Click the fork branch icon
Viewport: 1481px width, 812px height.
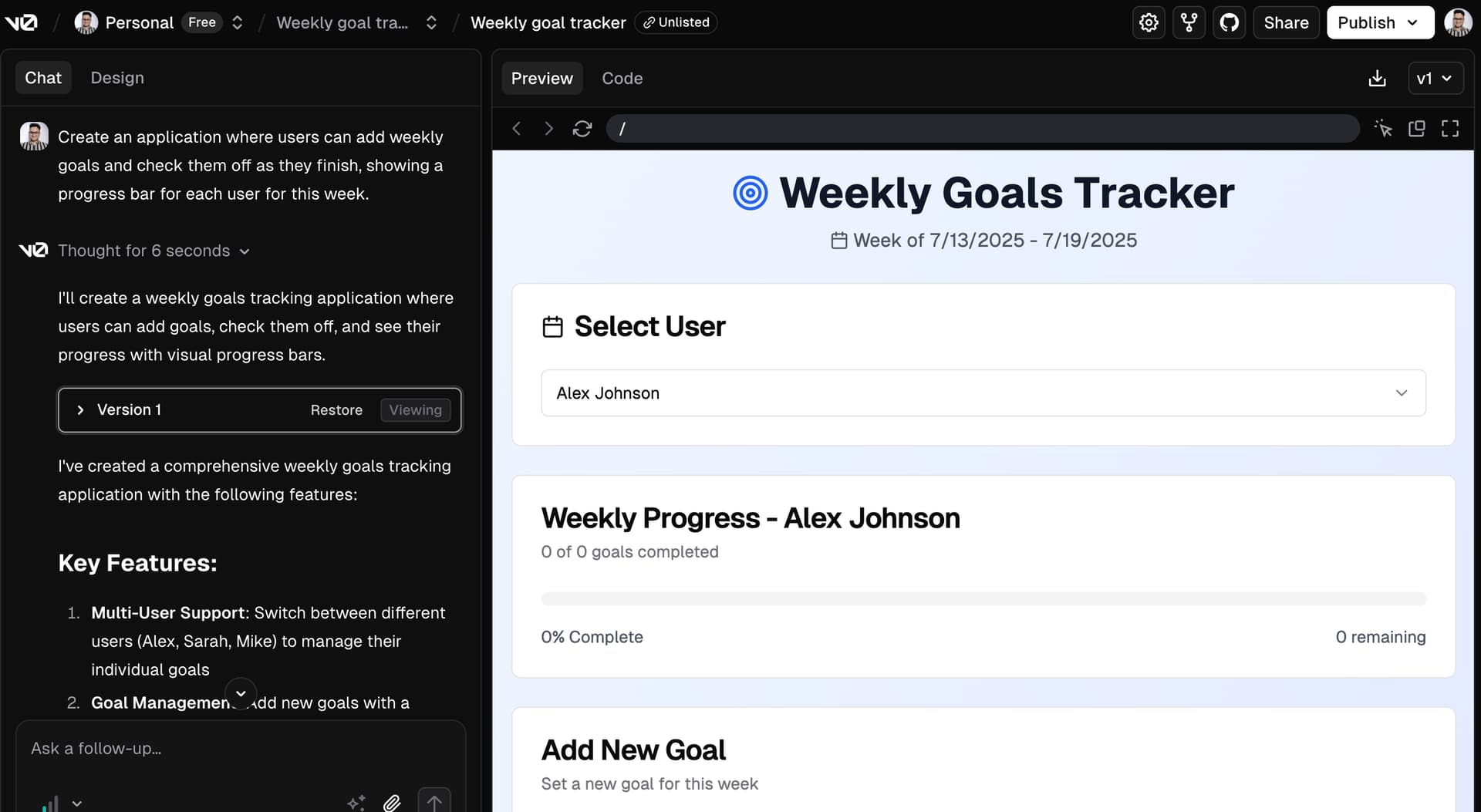click(x=1189, y=22)
